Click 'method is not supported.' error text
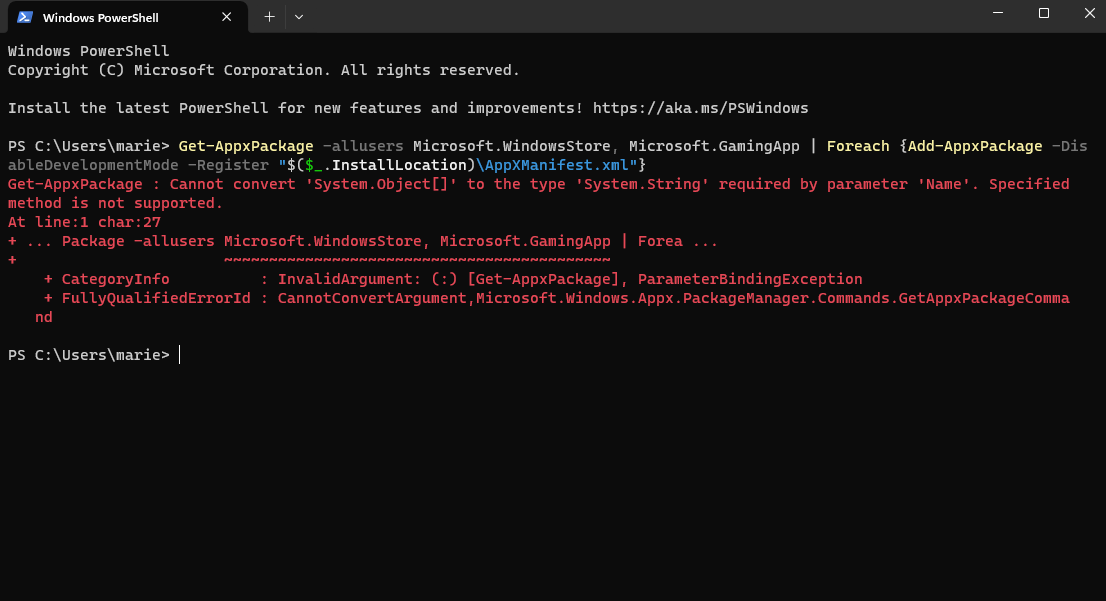The height and width of the screenshot is (601, 1106). [115, 203]
